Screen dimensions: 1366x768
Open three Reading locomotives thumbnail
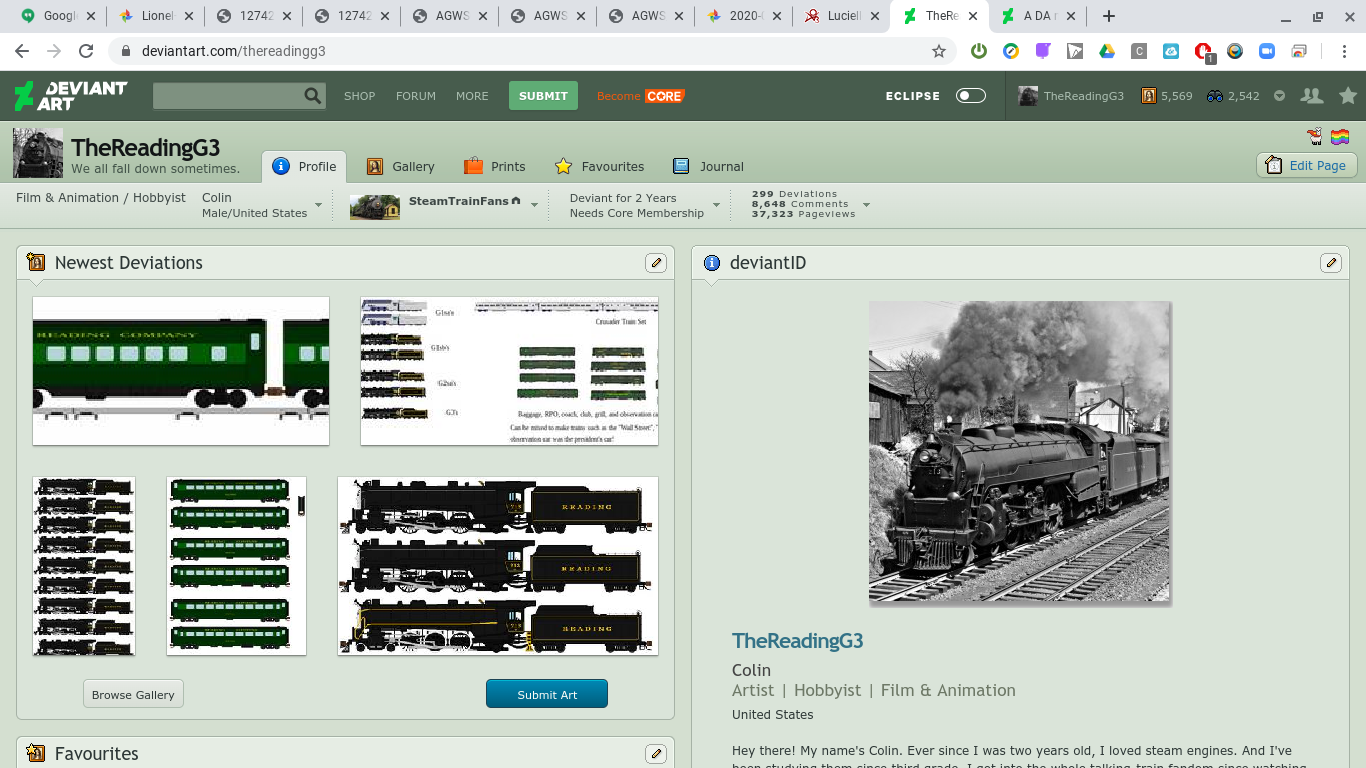coord(498,566)
